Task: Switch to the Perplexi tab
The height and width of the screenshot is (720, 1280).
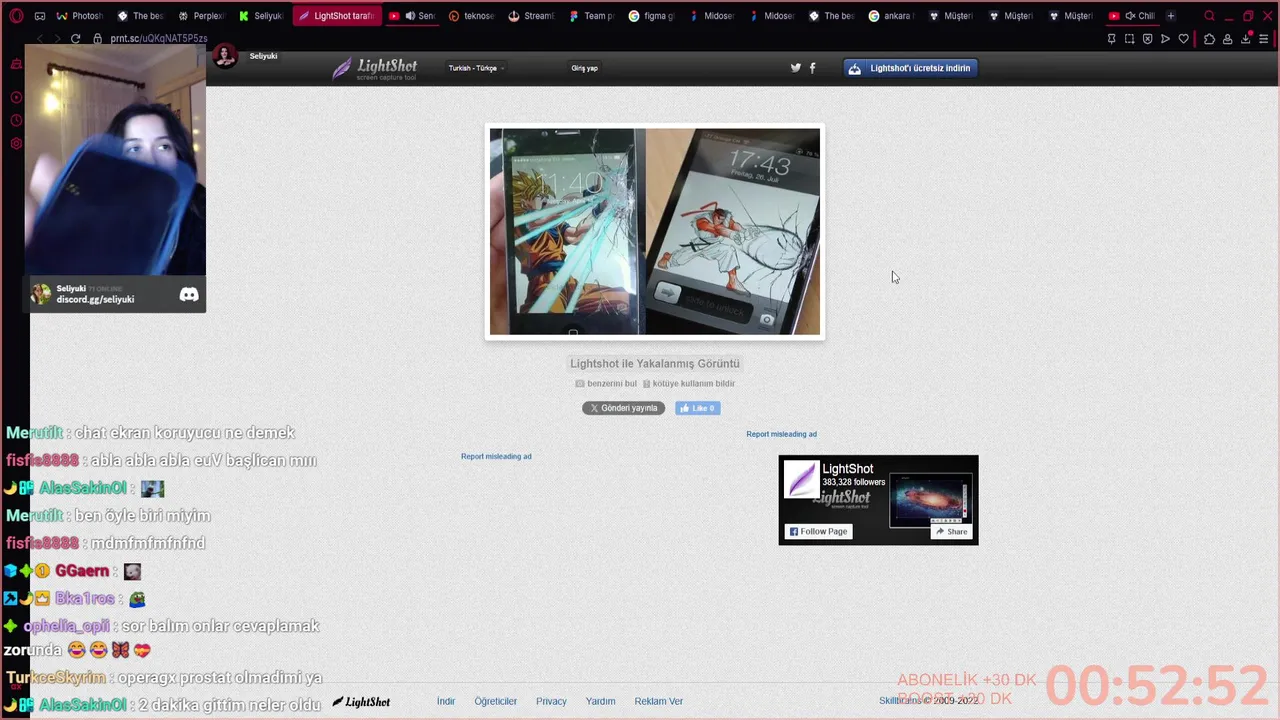Action: (201, 16)
